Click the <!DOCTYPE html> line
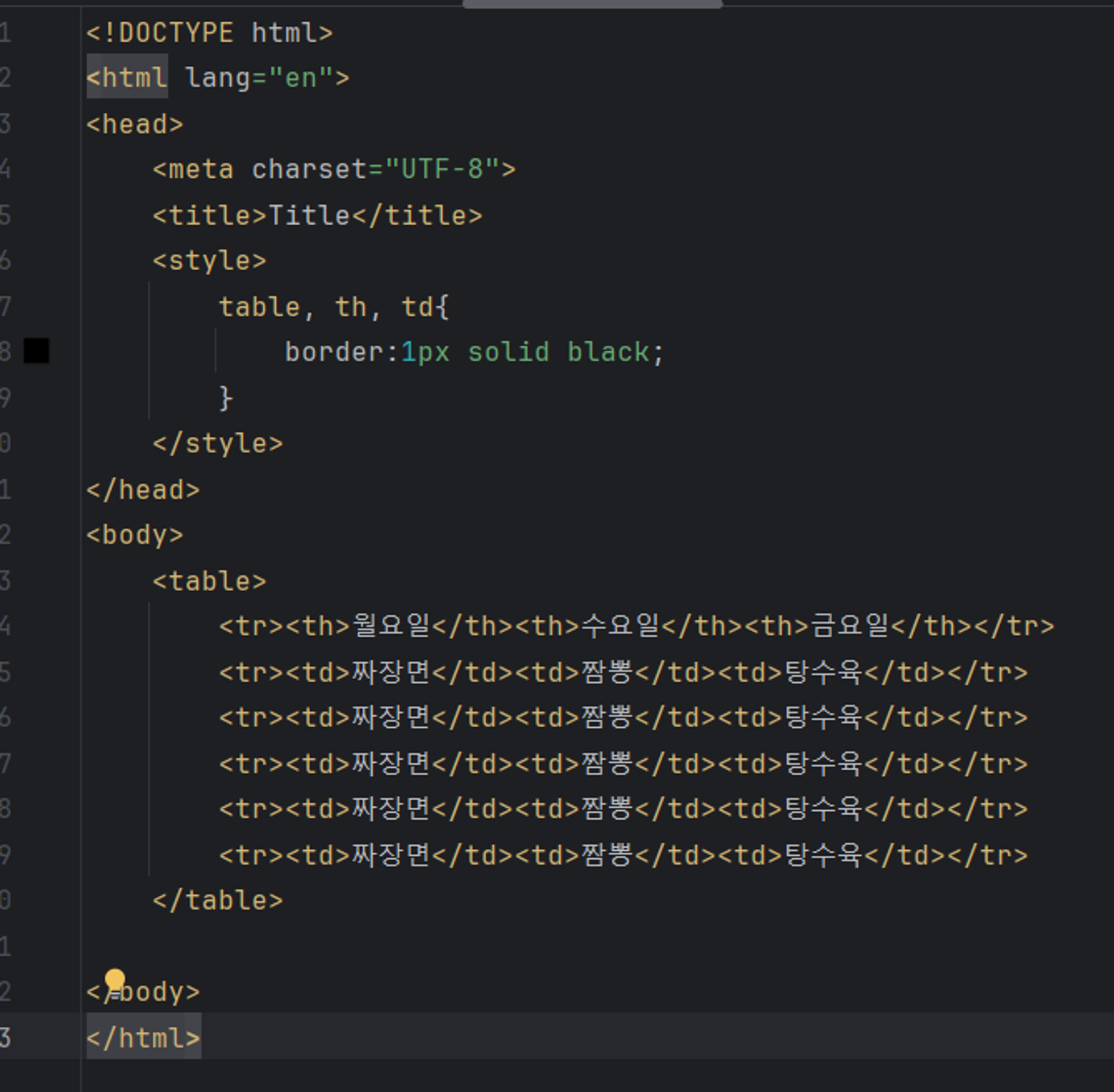 point(209,33)
